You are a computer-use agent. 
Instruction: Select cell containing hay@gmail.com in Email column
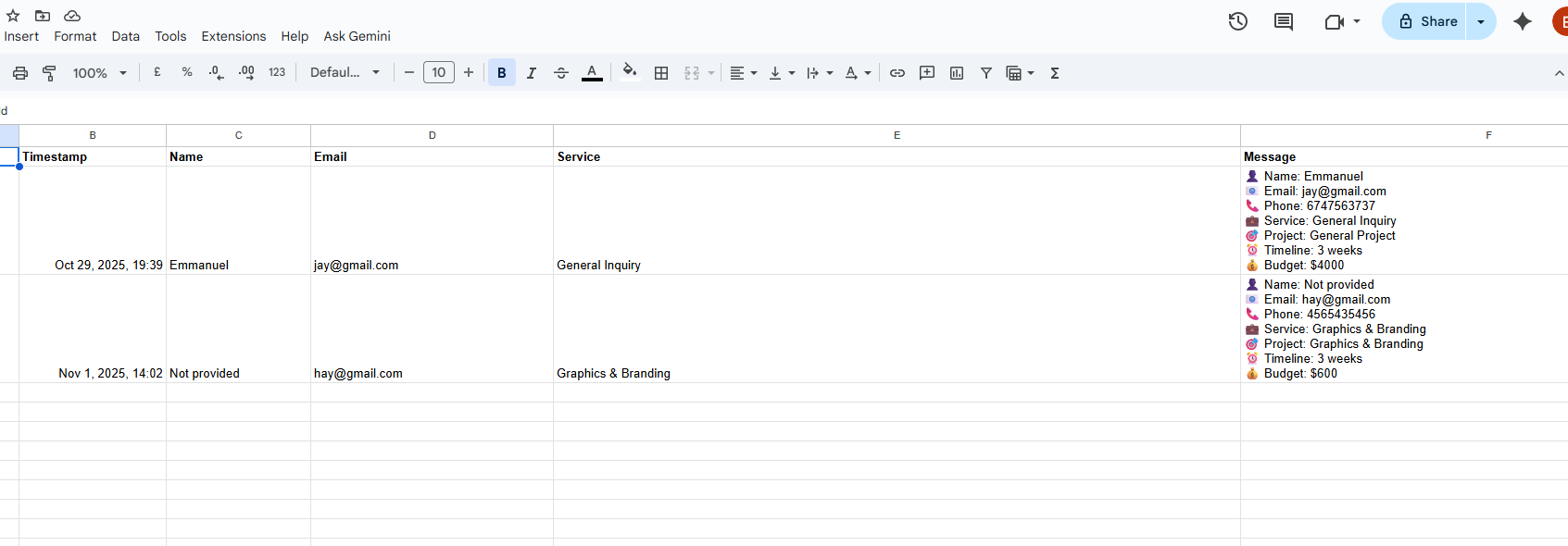tap(432, 329)
